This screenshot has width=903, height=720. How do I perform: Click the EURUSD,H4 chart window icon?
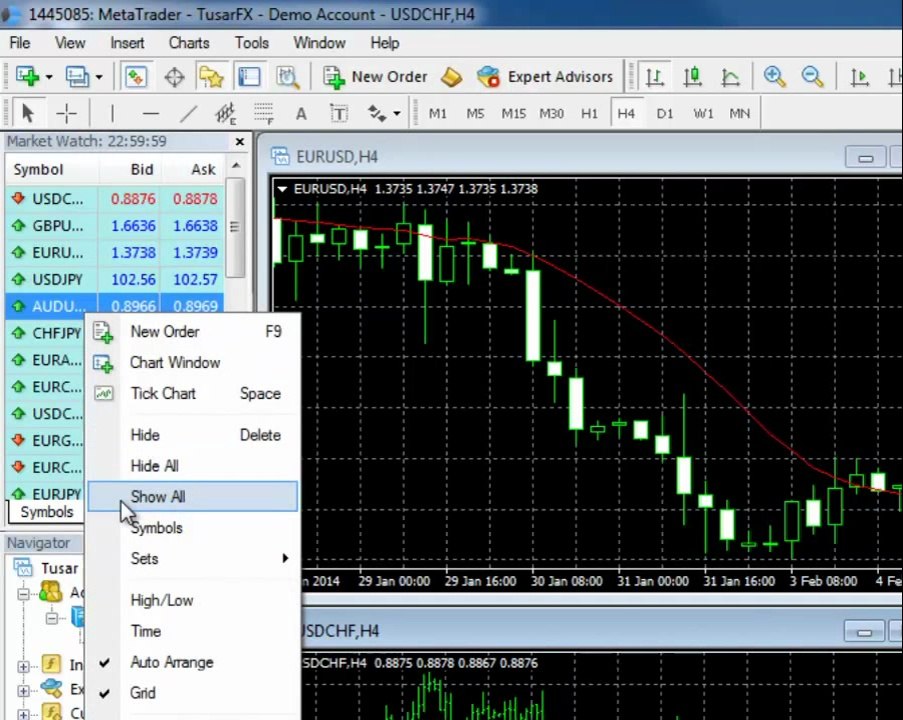click(x=280, y=156)
